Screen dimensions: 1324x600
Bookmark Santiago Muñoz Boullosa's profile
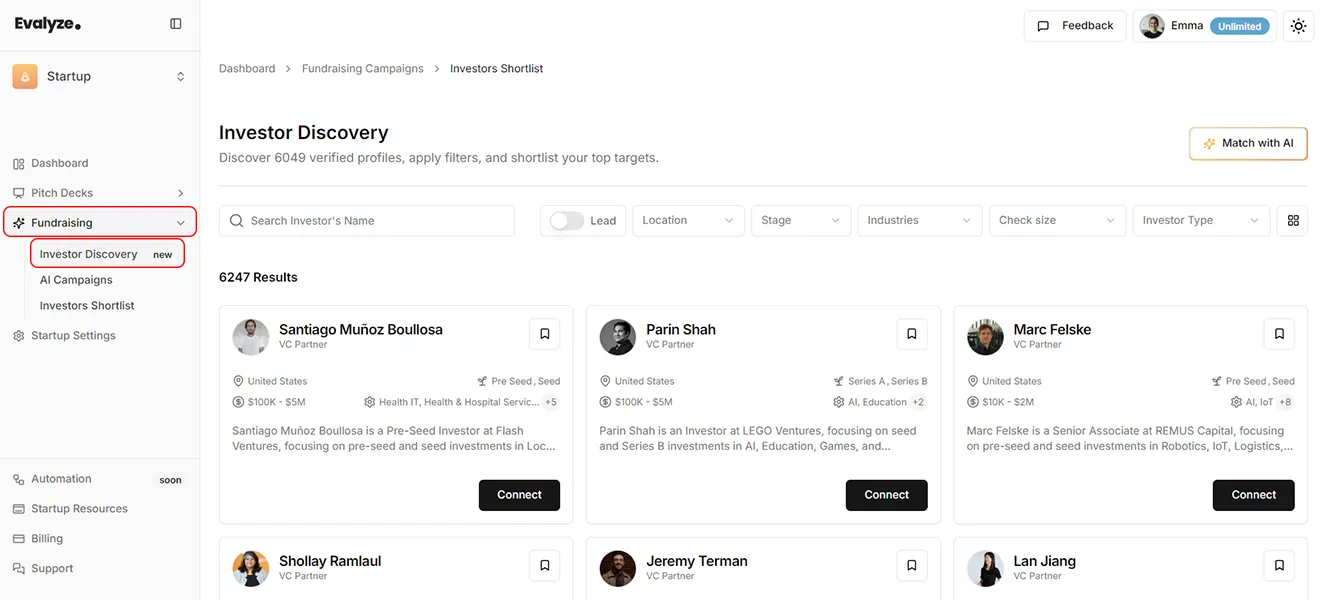544,333
